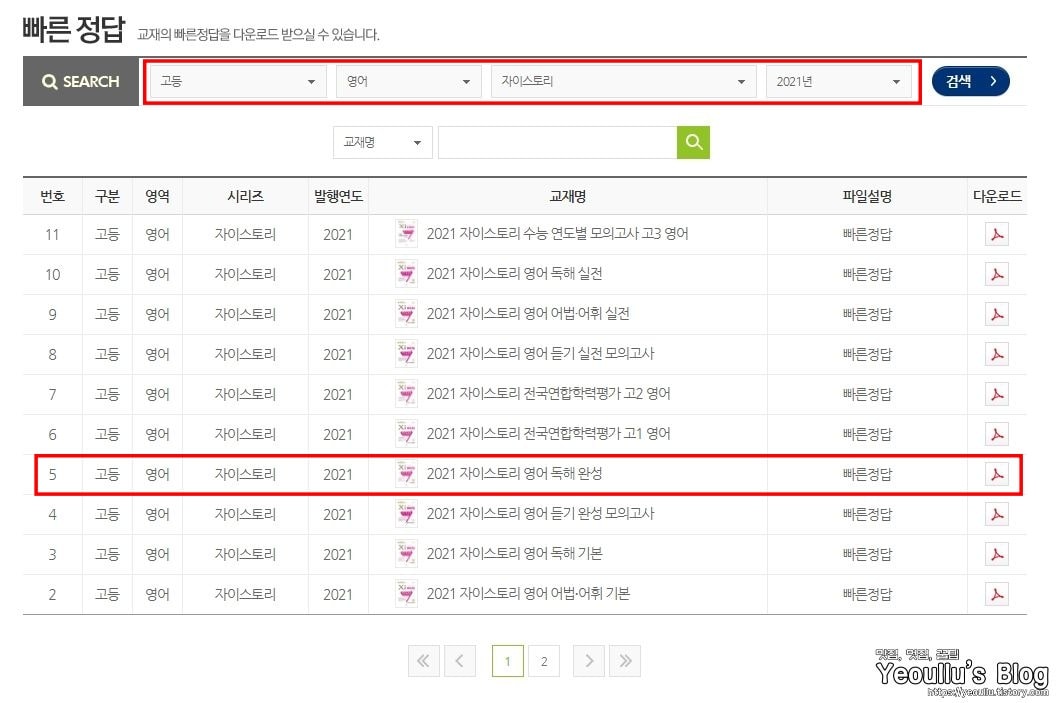Open 2021 자이스토리 수능 연도별 모의고사 고3 영어
The height and width of the screenshot is (703, 1056).
(558, 234)
